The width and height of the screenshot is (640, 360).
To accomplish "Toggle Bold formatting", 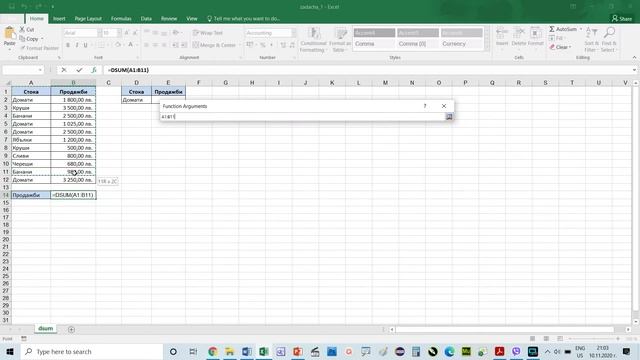I will (x=68, y=45).
